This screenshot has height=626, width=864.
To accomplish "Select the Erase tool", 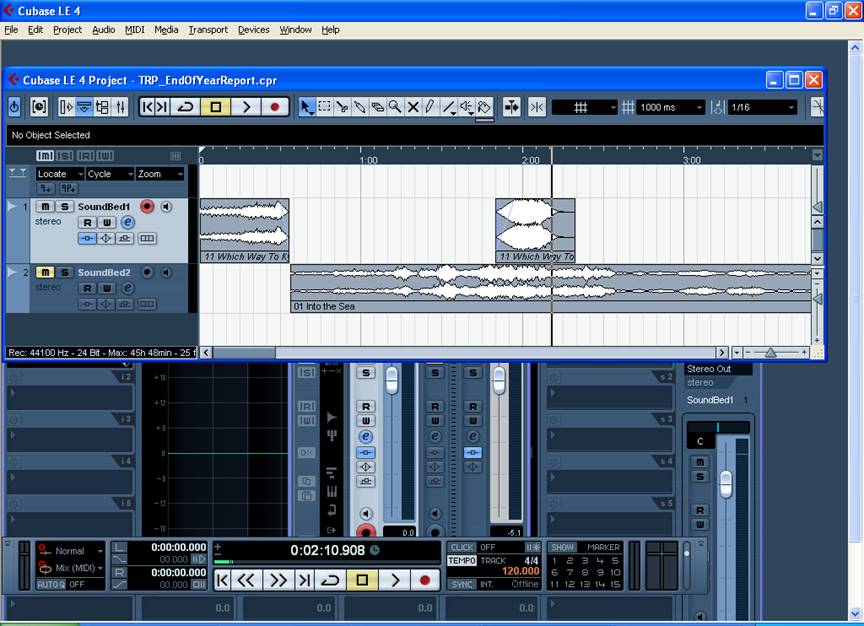I will [x=377, y=107].
